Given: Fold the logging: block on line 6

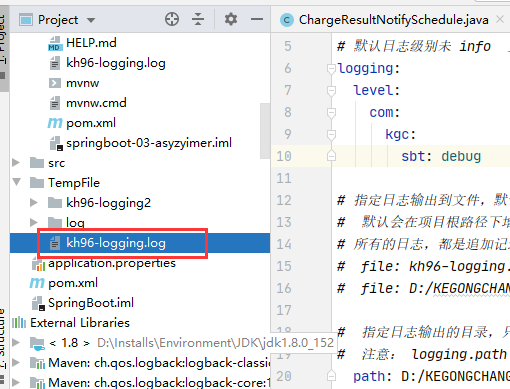Looking at the screenshot, I should coord(331,69).
